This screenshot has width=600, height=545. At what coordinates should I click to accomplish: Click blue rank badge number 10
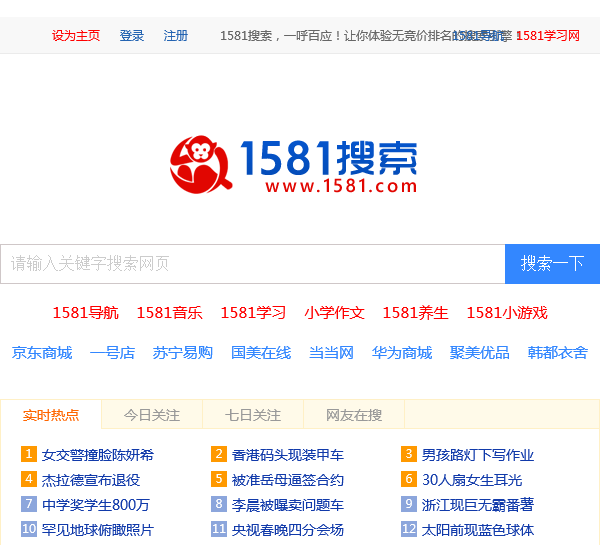pos(29,529)
